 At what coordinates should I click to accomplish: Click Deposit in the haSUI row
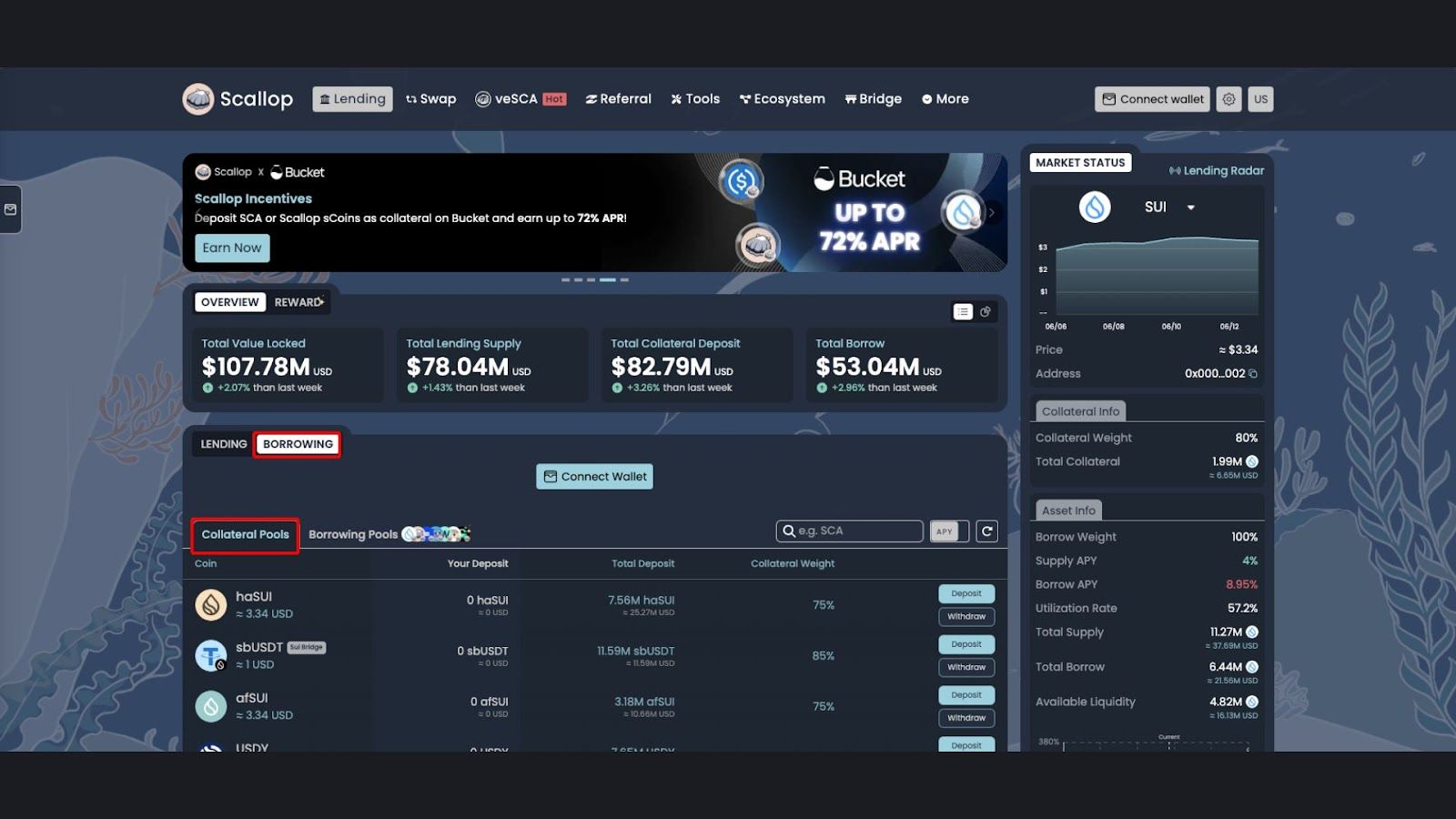966,594
